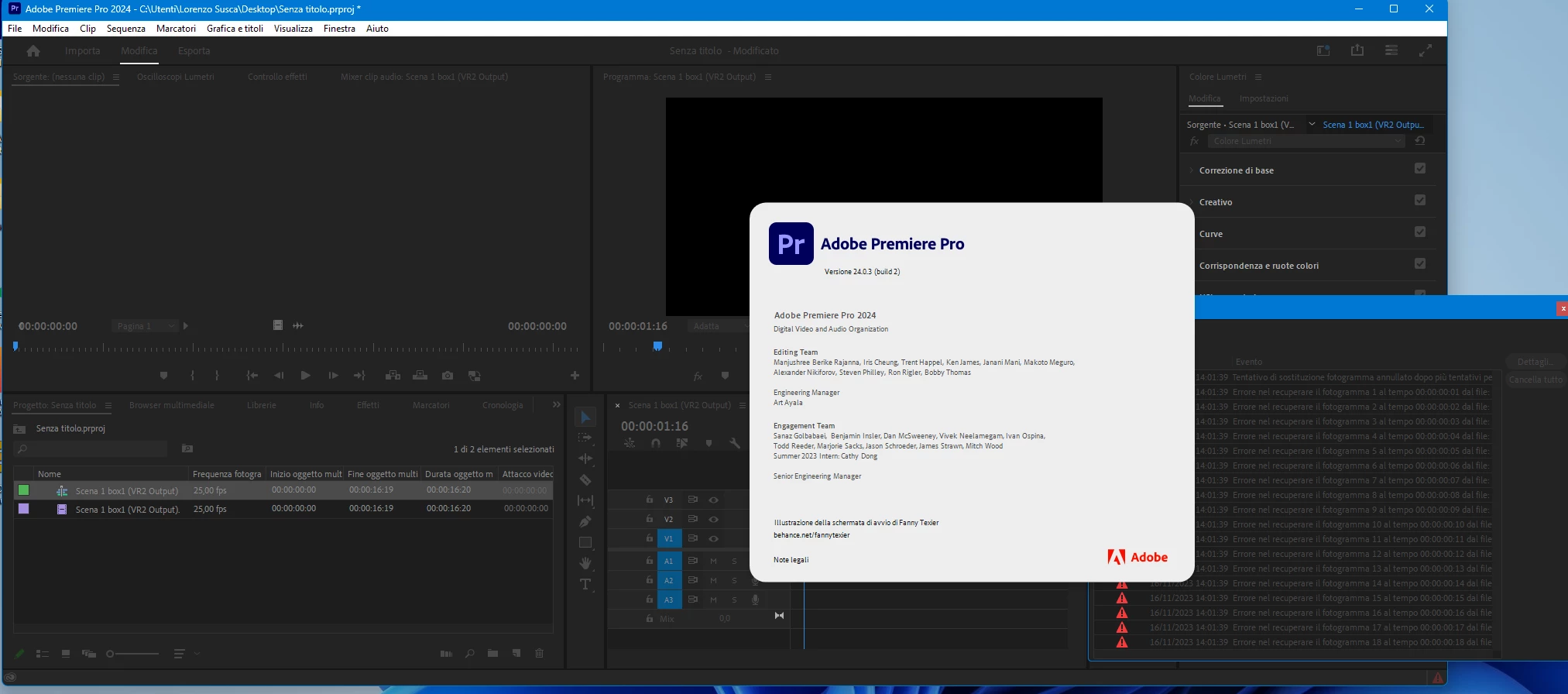Switch the Project panel to list view
The width and height of the screenshot is (1568, 694).
pyautogui.click(x=43, y=654)
